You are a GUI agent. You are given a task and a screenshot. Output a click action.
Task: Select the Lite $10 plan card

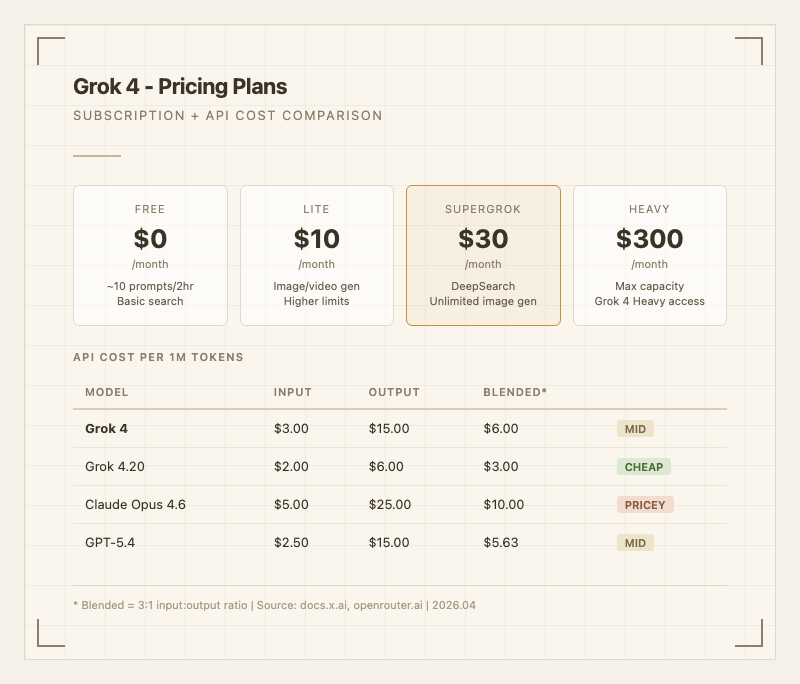pyautogui.click(x=317, y=255)
